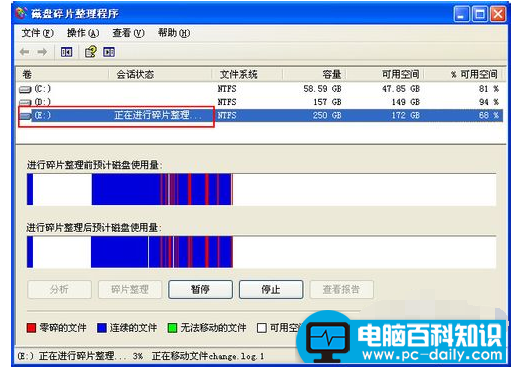Click the 157 GB capacity cell
The image size is (511, 368).
[327, 102]
